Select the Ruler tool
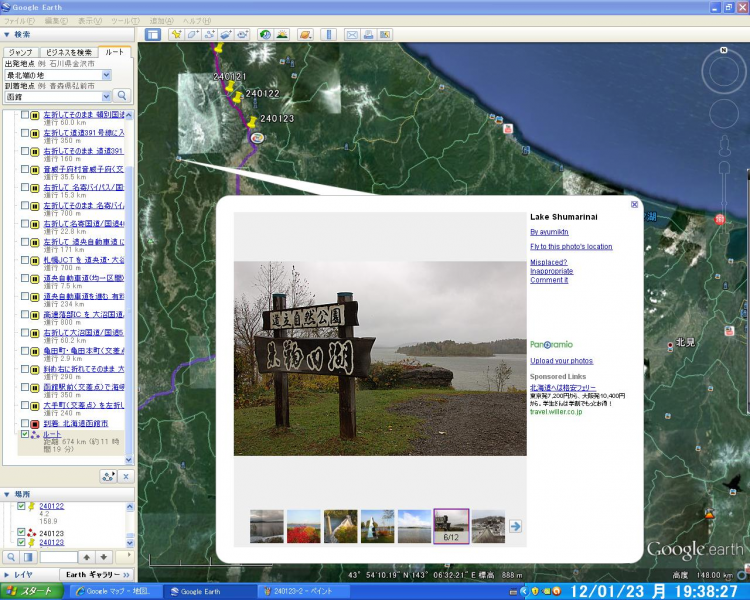Image resolution: width=750 pixels, height=600 pixels. coord(329,34)
